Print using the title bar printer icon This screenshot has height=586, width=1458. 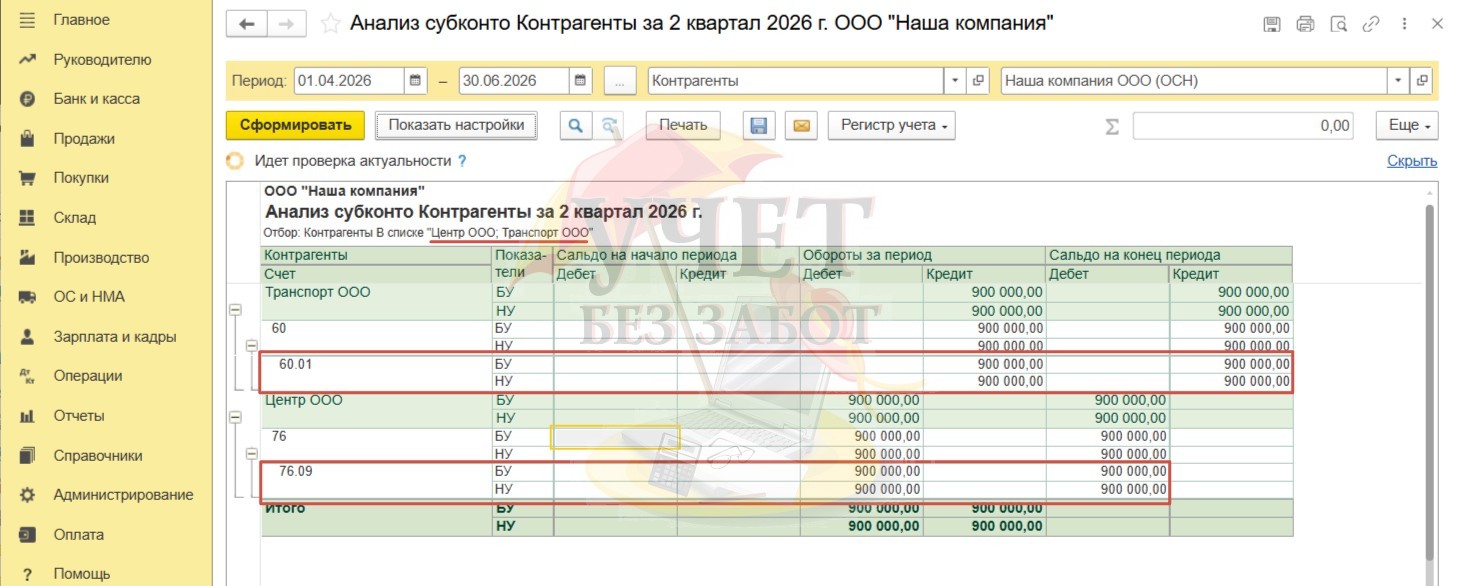(x=1304, y=24)
